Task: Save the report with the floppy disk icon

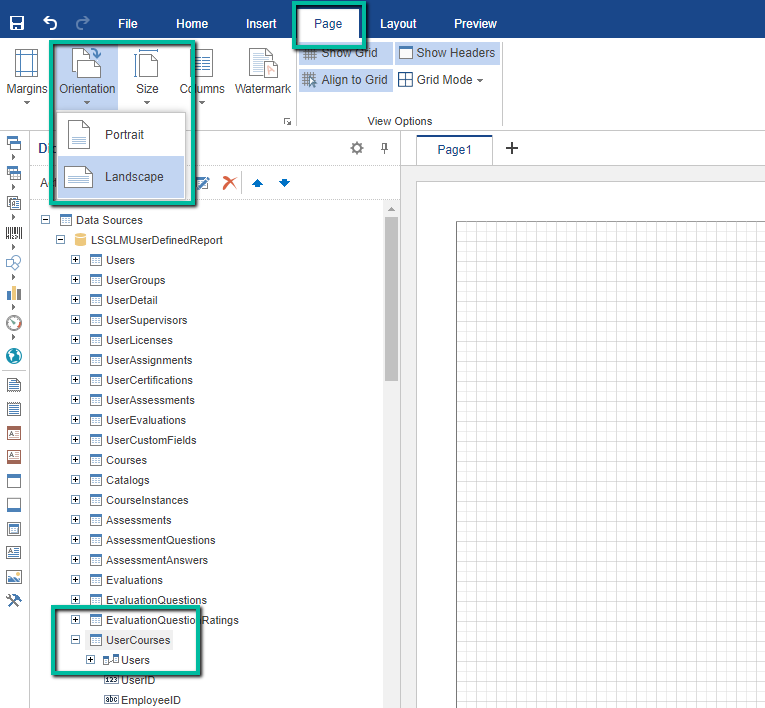Action: pyautogui.click(x=17, y=23)
